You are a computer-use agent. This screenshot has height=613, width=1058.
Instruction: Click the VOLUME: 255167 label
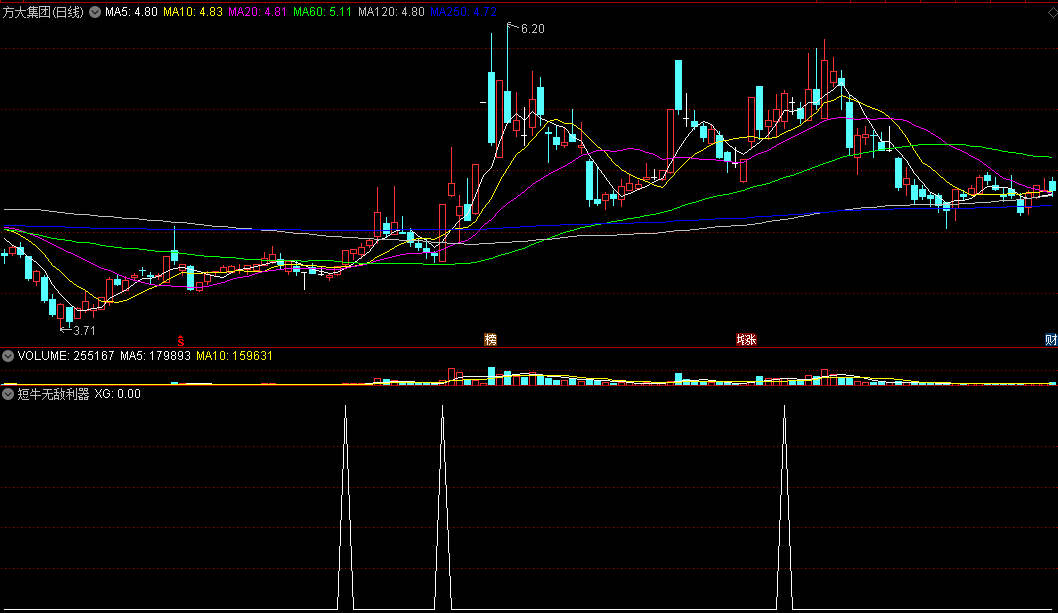coord(66,356)
